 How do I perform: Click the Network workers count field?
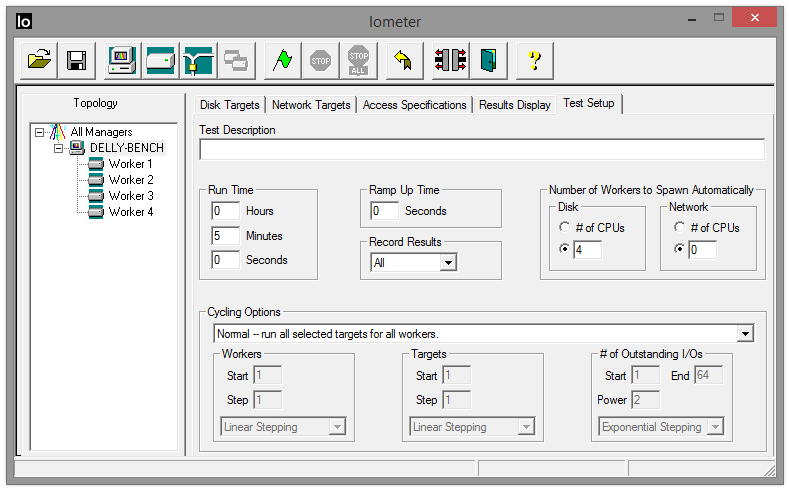pos(702,250)
